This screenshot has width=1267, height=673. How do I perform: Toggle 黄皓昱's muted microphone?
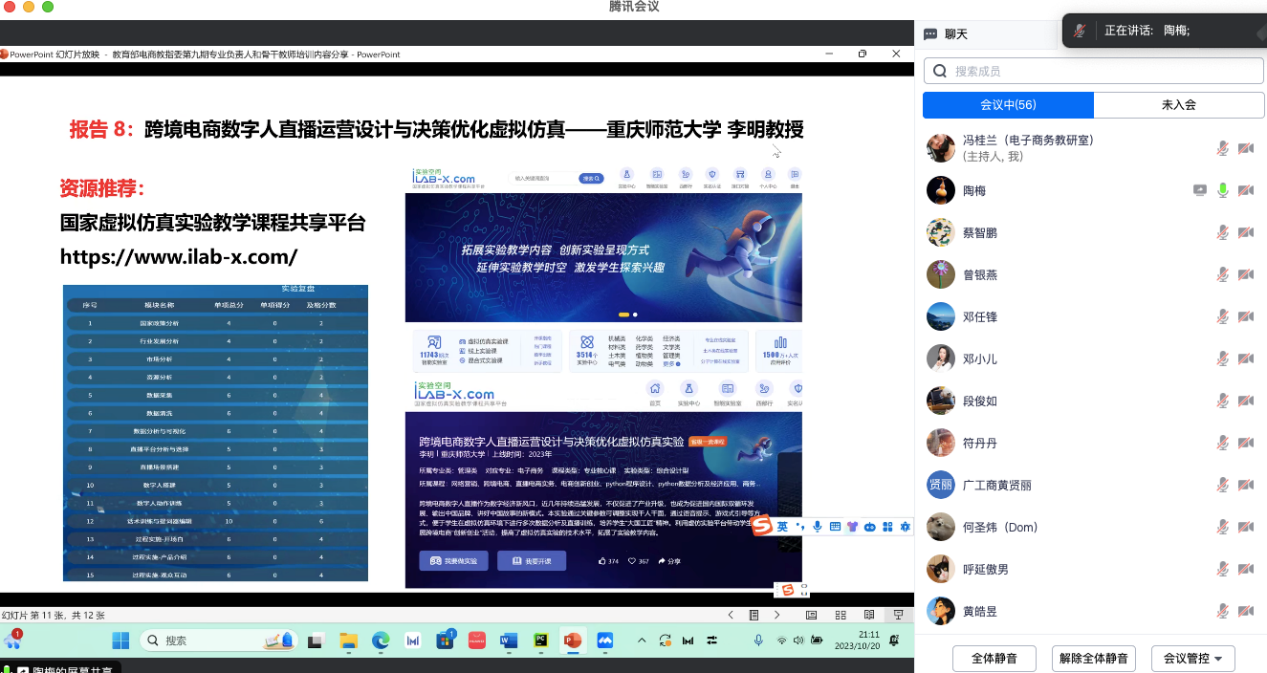click(x=1222, y=611)
